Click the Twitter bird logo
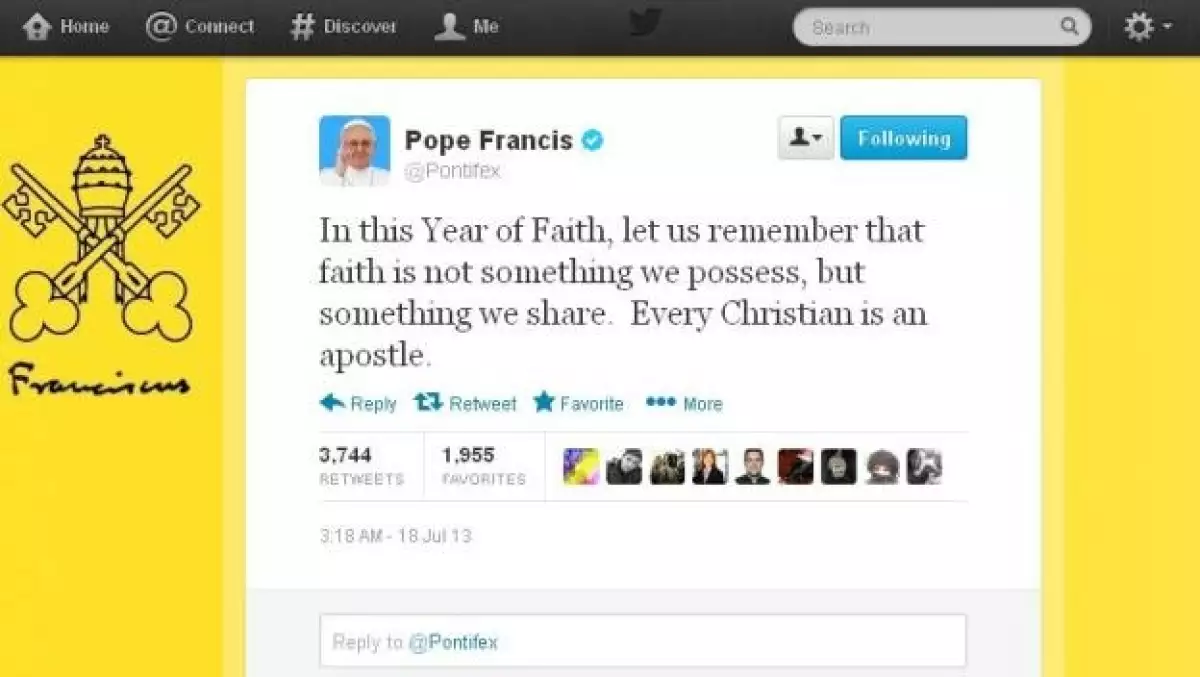 pyautogui.click(x=645, y=24)
